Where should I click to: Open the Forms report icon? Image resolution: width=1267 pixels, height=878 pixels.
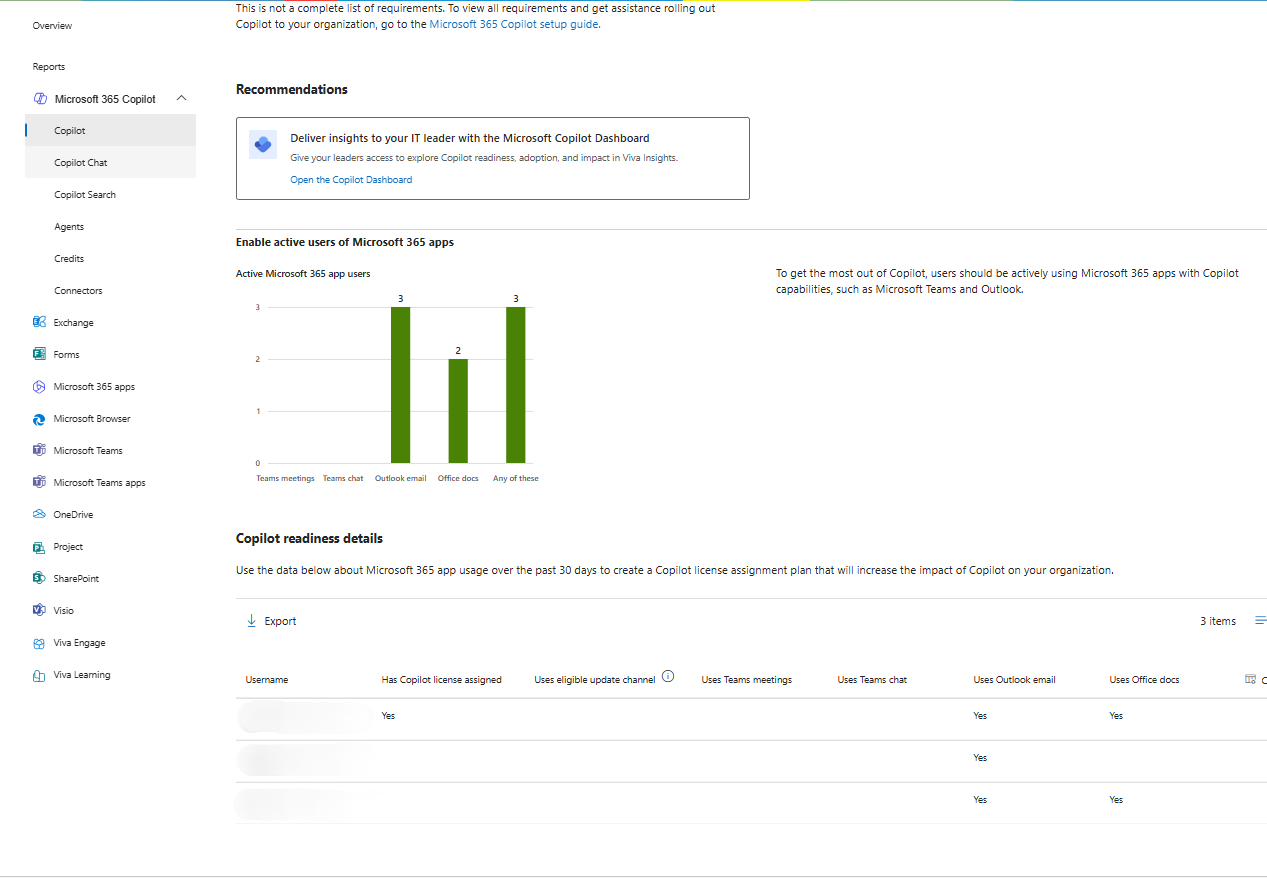pyautogui.click(x=39, y=354)
